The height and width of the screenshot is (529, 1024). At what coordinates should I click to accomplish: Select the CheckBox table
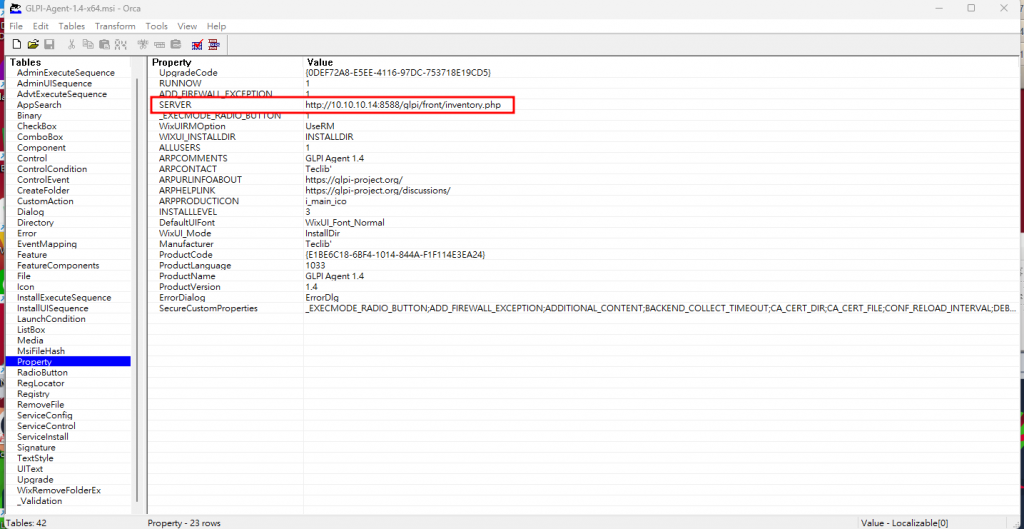point(37,126)
